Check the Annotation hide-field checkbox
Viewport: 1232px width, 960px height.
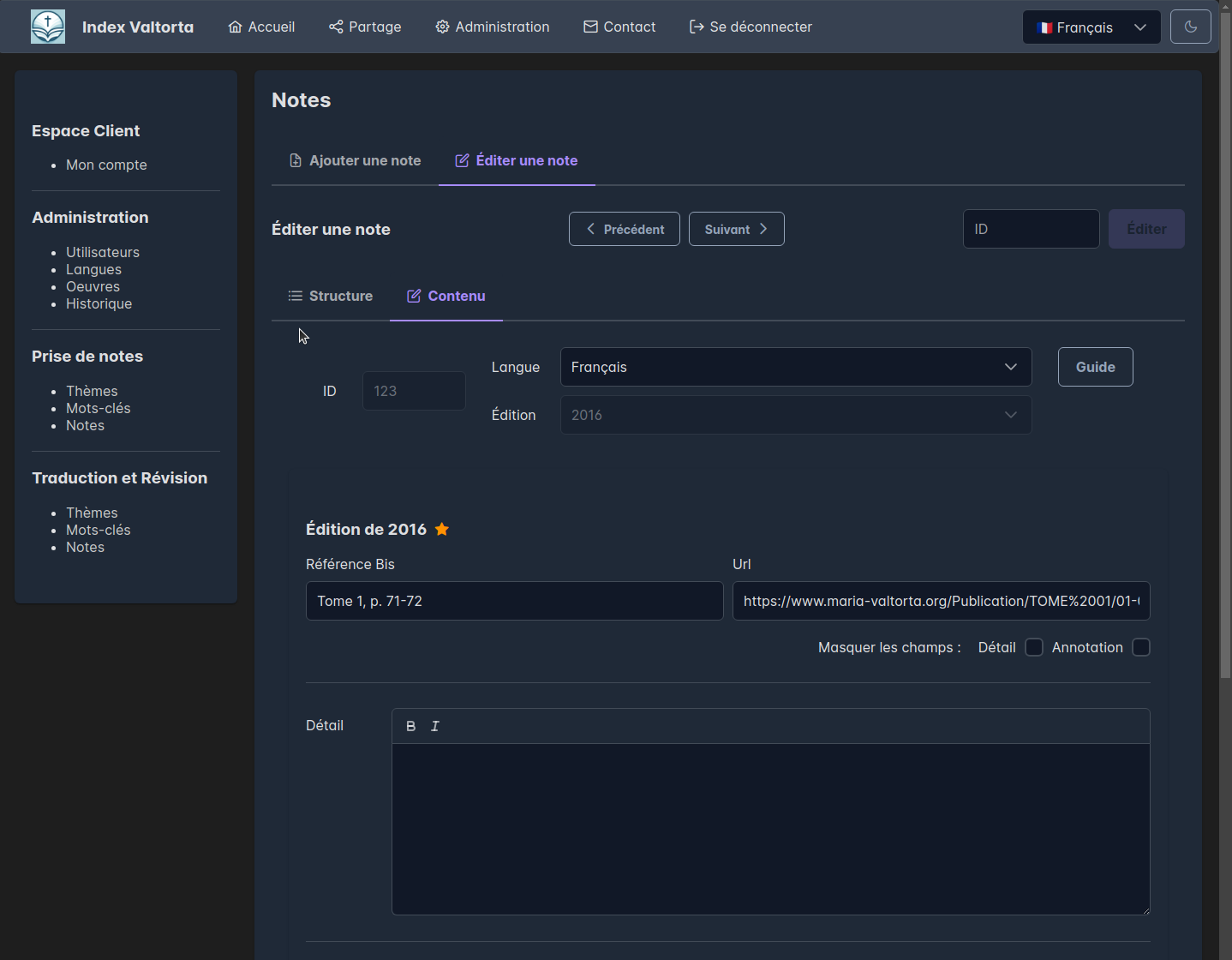click(x=1140, y=647)
